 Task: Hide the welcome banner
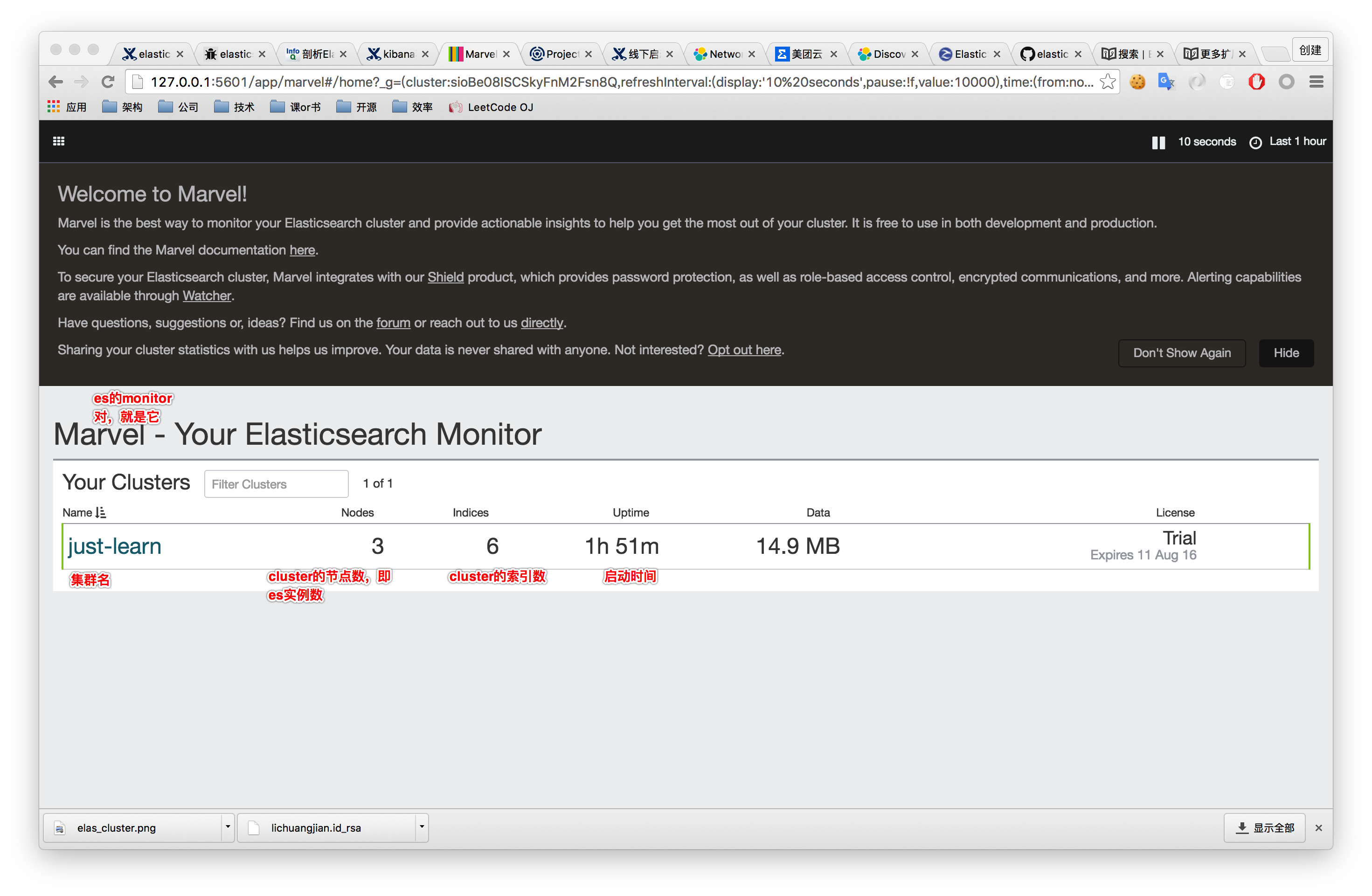coord(1286,352)
